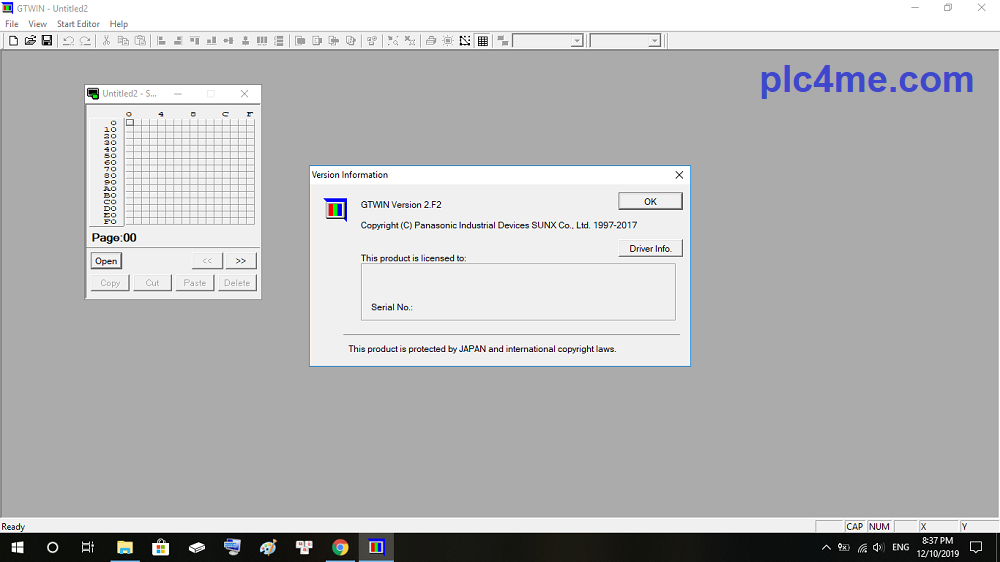Click the Save floppy disk icon
The image size is (1000, 562).
[x=47, y=41]
